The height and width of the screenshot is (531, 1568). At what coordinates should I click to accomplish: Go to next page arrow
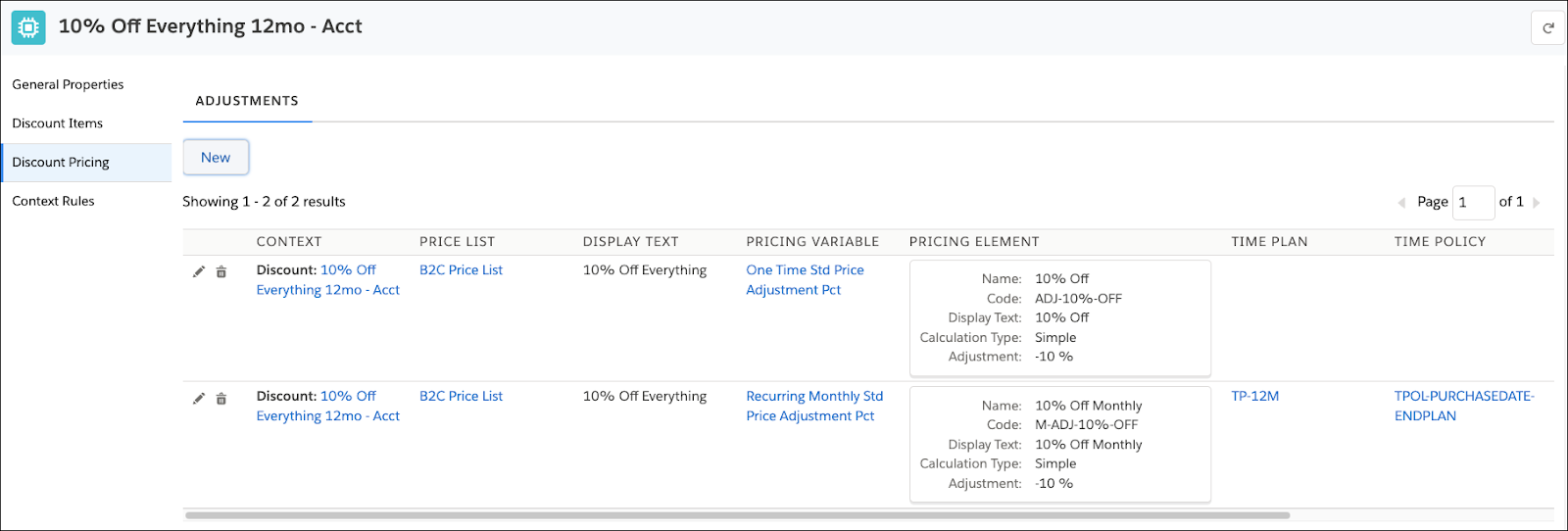(x=1537, y=203)
